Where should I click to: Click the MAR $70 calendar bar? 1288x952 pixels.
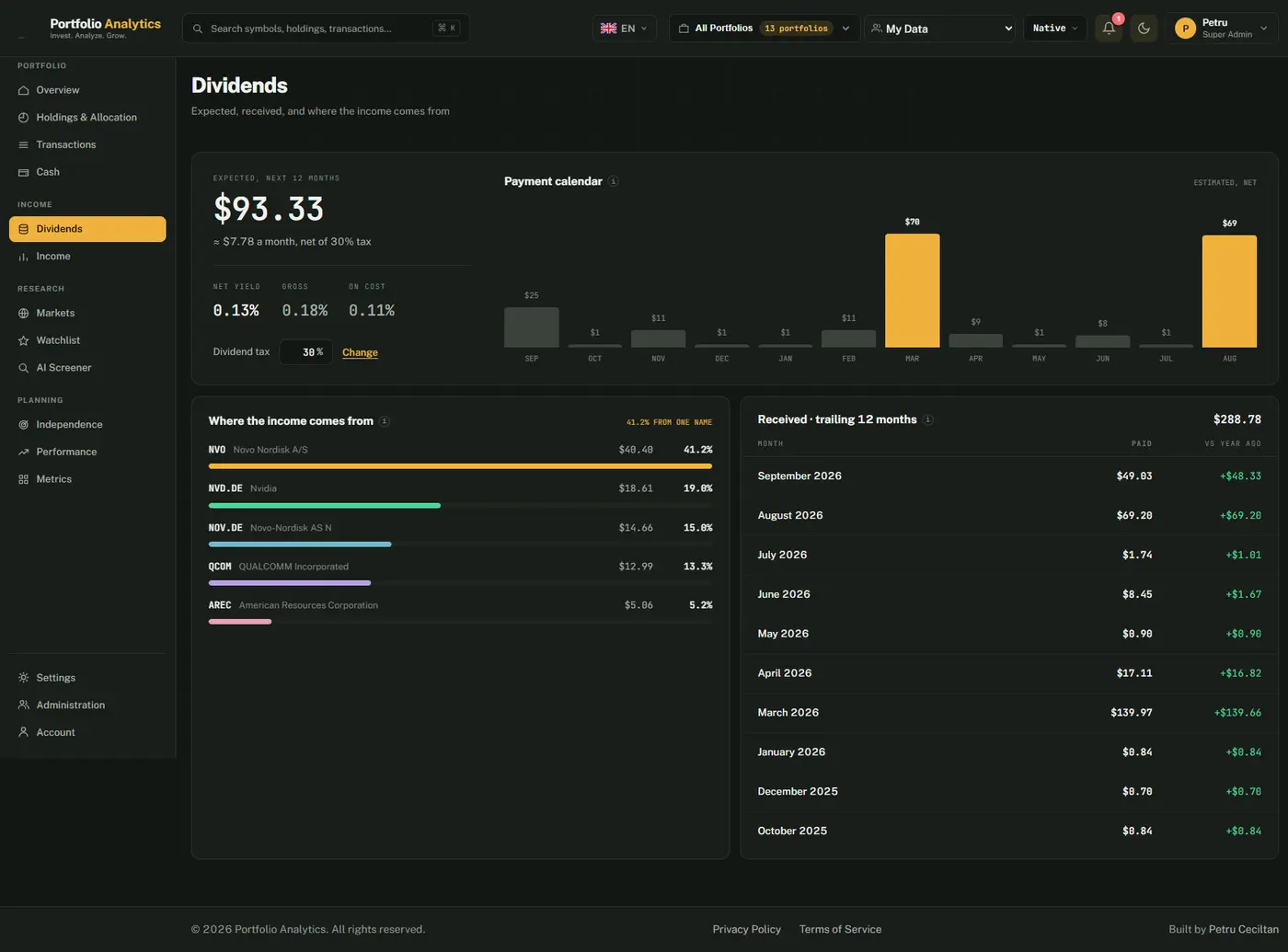point(912,291)
